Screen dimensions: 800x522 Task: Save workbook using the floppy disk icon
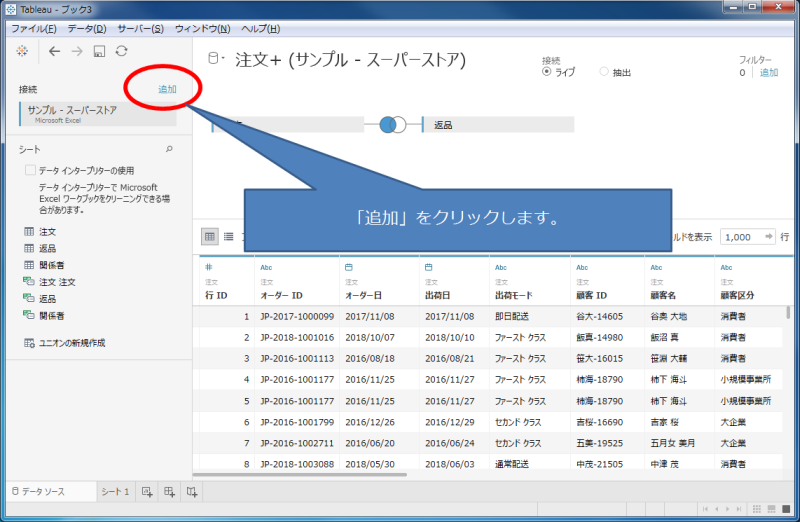tap(99, 51)
